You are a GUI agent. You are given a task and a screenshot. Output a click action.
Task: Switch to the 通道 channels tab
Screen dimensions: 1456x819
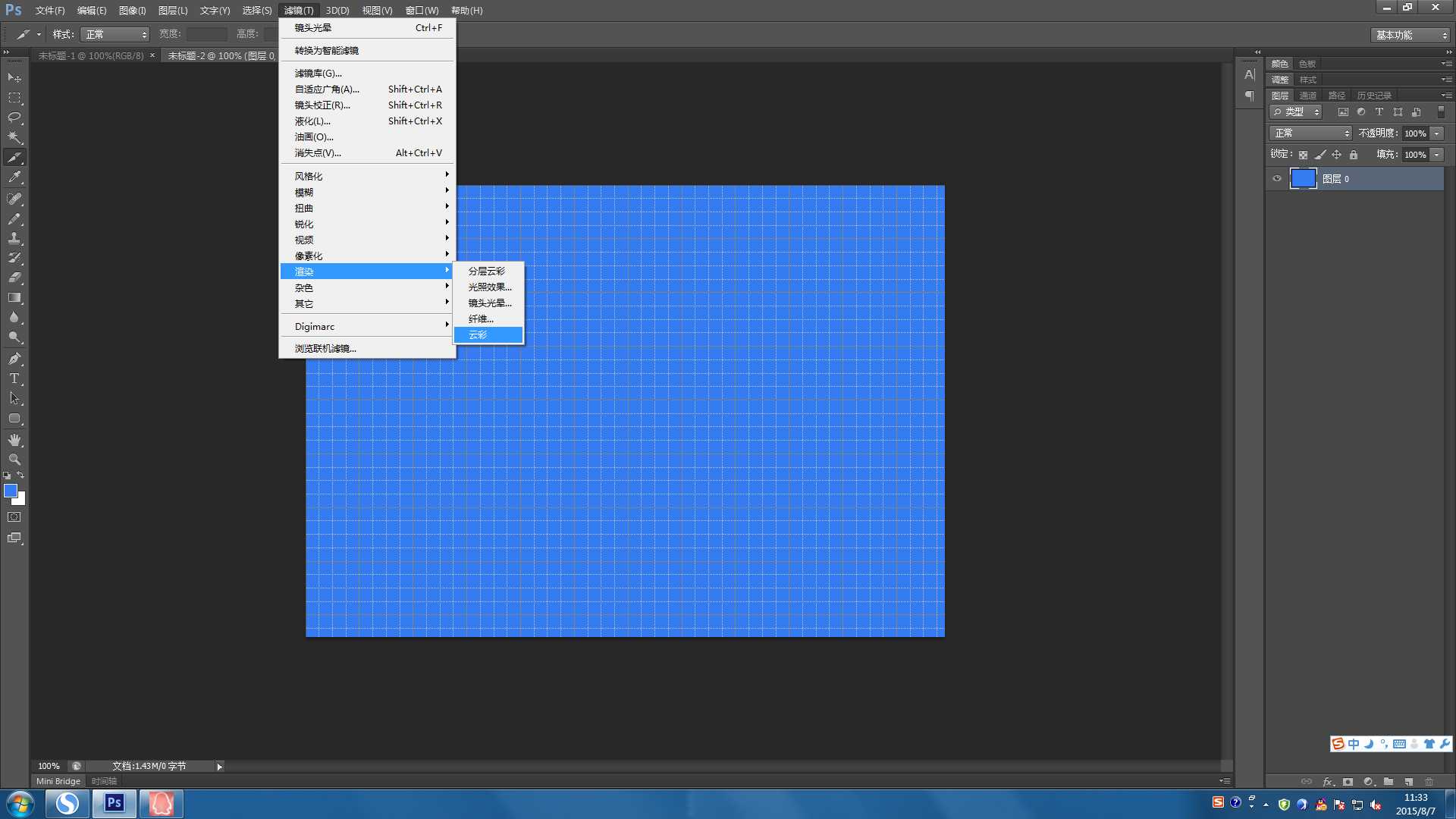coord(1308,96)
